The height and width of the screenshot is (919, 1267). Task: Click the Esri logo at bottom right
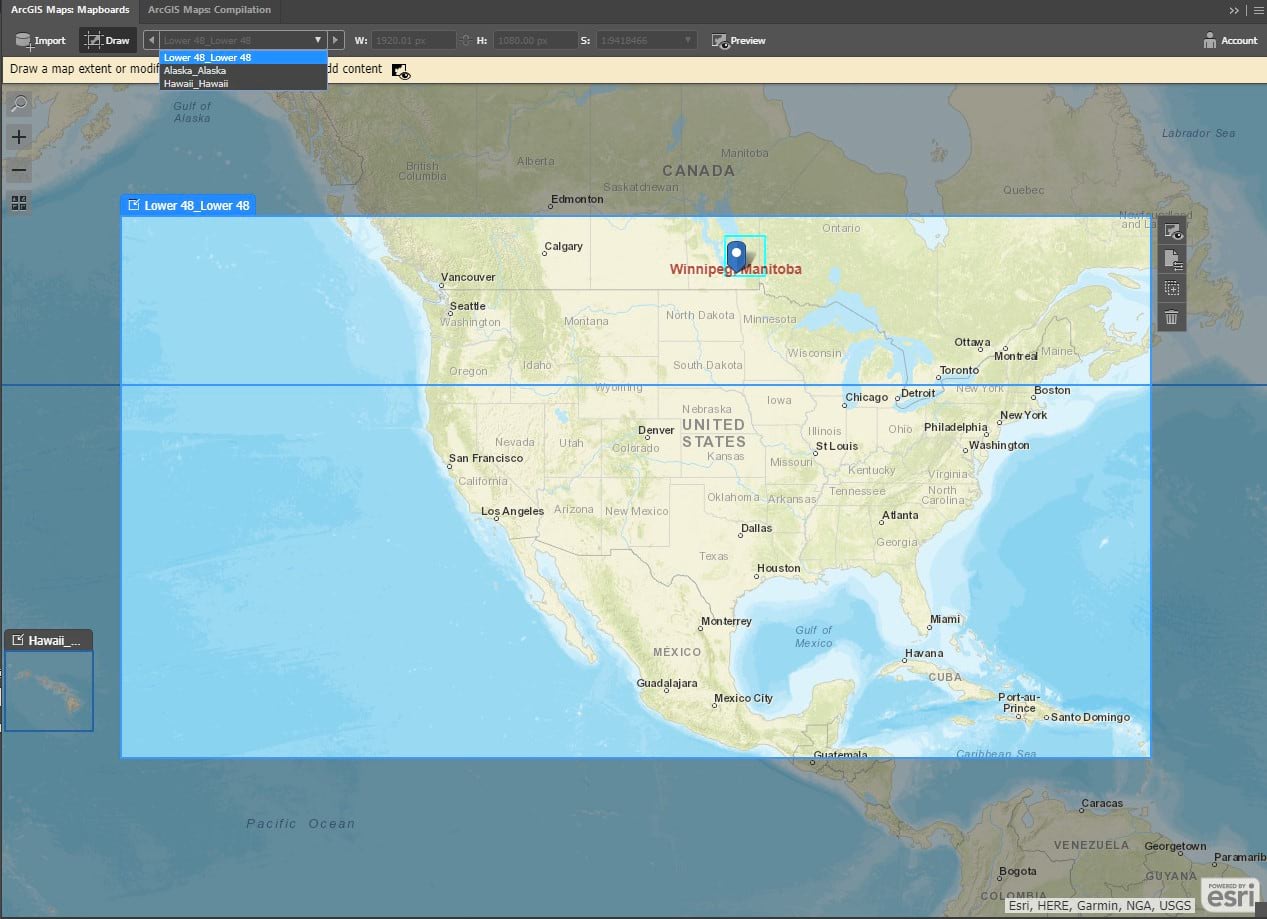coord(1228,893)
